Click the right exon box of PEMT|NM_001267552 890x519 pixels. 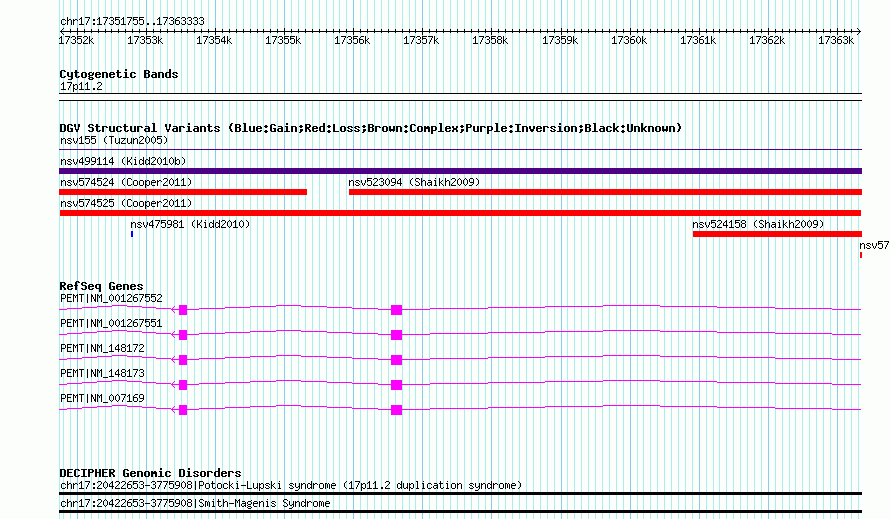click(397, 310)
